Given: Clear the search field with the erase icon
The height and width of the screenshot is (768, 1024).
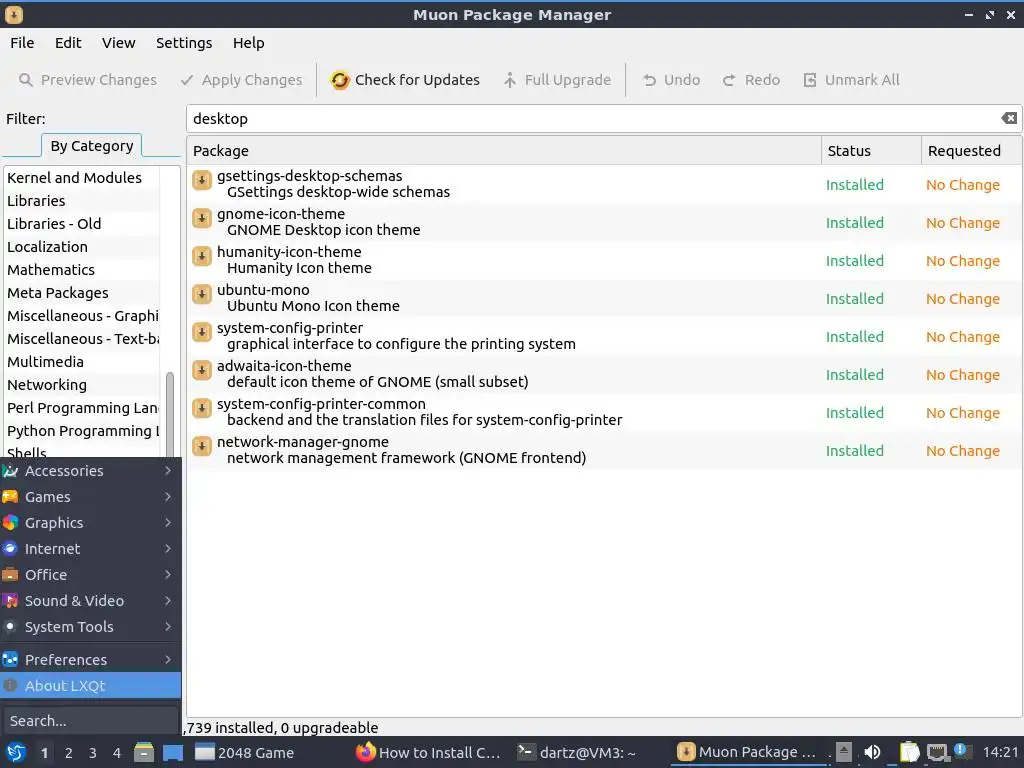Looking at the screenshot, I should point(1008,118).
